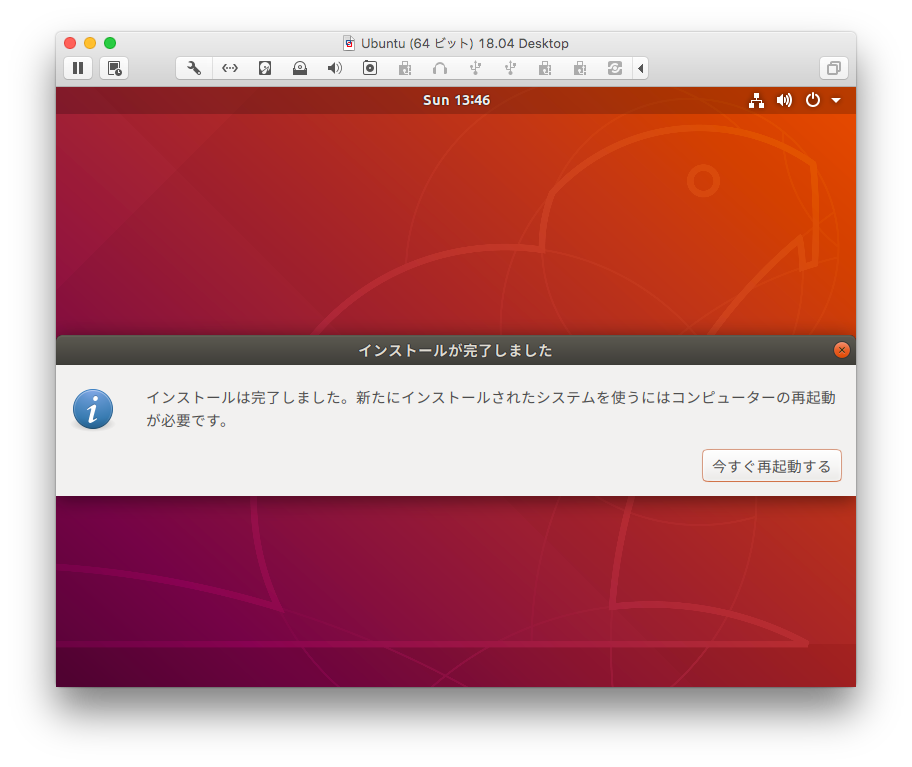Open Ubuntu wired network status icon

pos(756,101)
